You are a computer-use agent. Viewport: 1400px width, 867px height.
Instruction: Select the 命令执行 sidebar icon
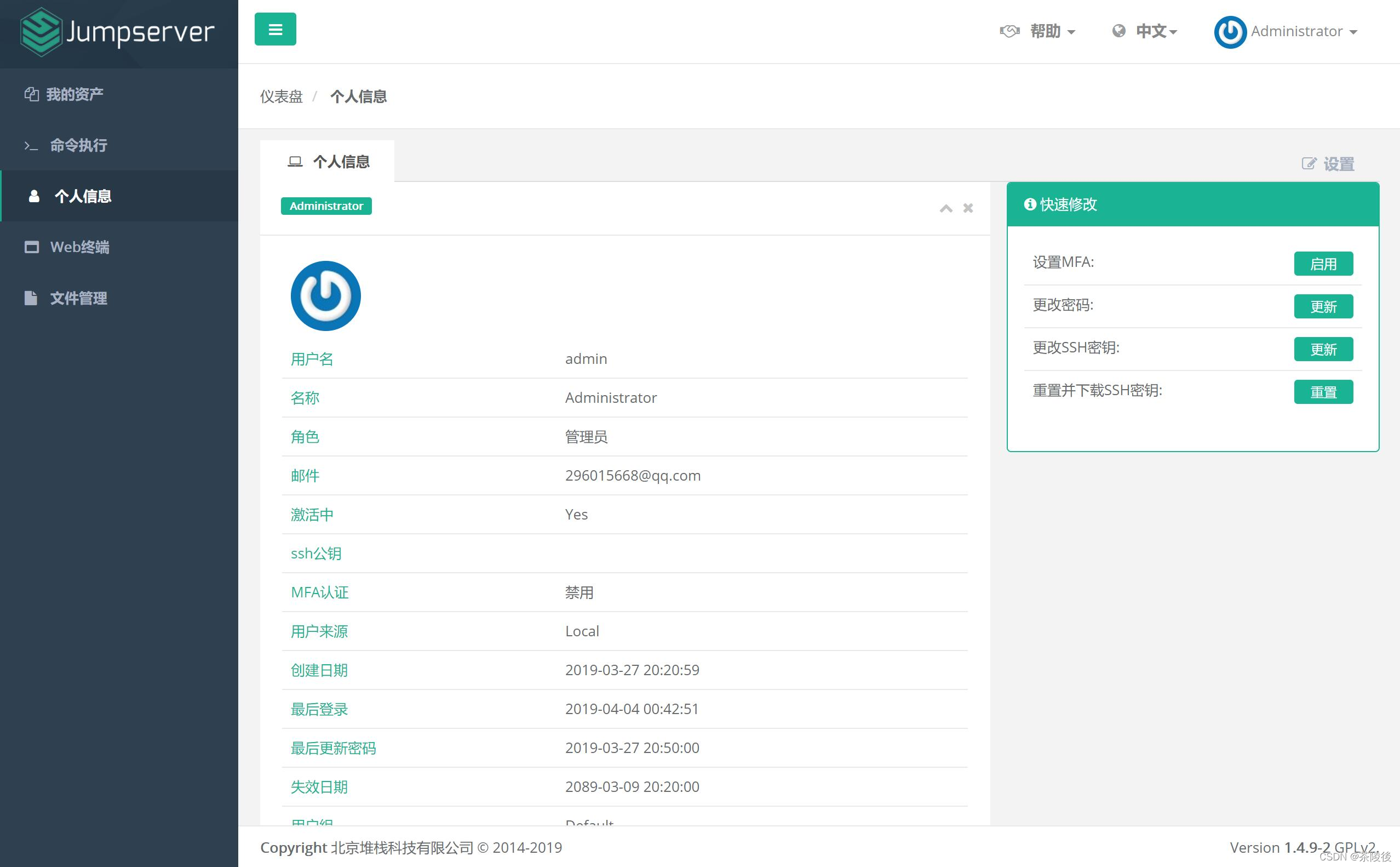(x=32, y=145)
